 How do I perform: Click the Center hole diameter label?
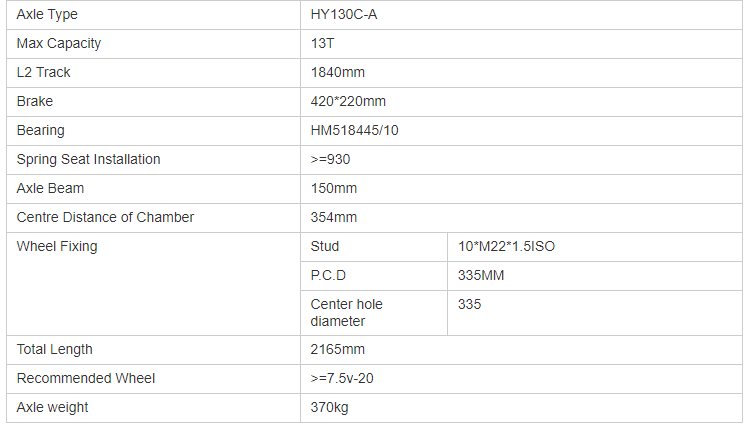(x=346, y=313)
